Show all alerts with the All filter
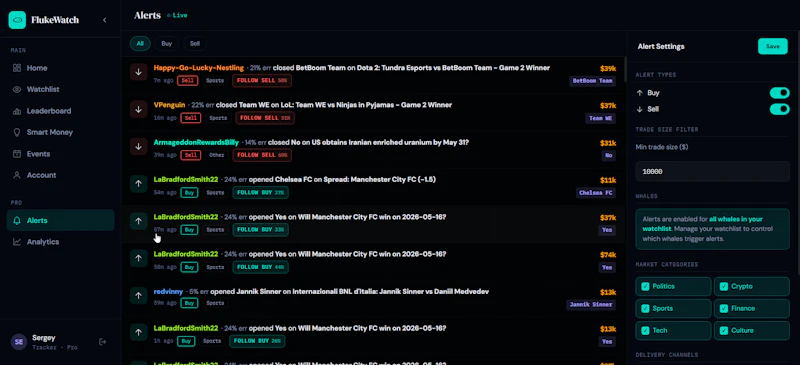800x365 pixels. pyautogui.click(x=140, y=44)
